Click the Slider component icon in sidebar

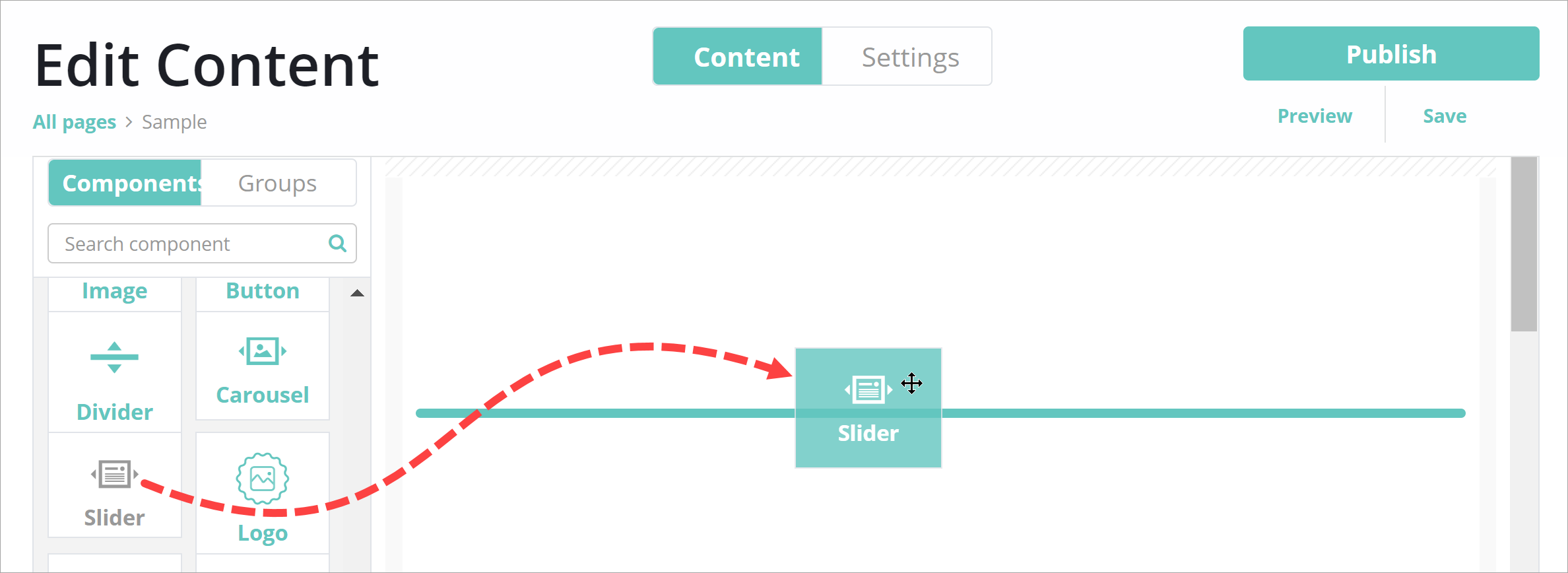(x=114, y=474)
